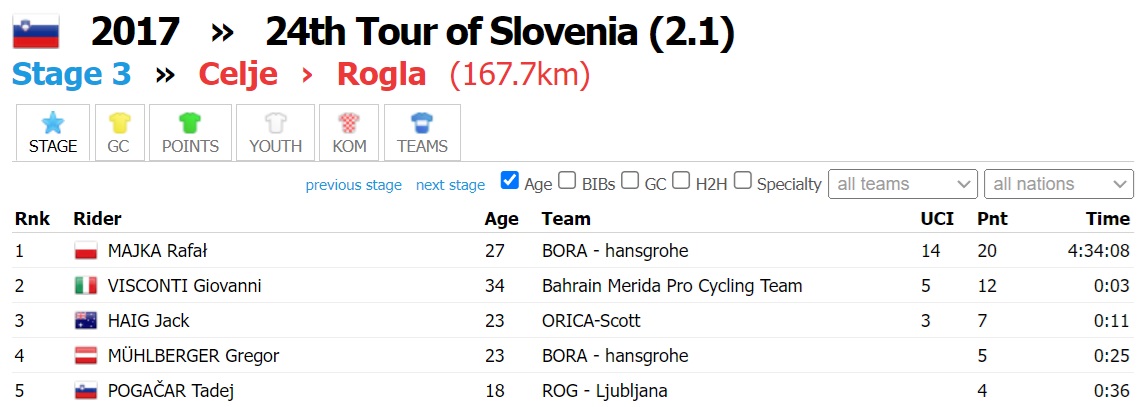Expand the all teams dropdown
This screenshot has width=1143, height=407.
pos(902,184)
